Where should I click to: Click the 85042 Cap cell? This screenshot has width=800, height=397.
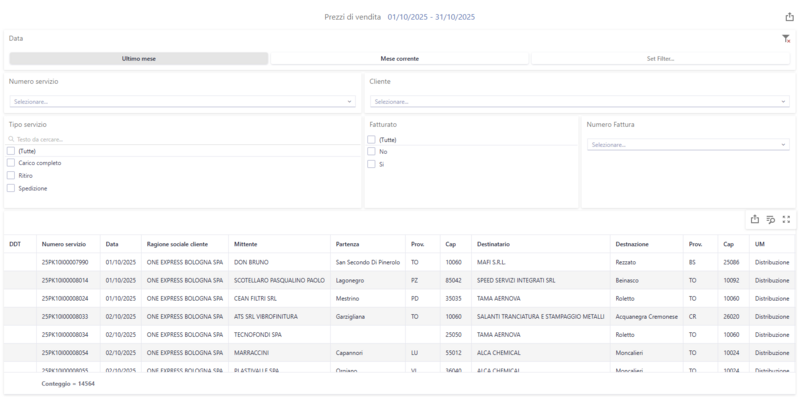pyautogui.click(x=456, y=280)
